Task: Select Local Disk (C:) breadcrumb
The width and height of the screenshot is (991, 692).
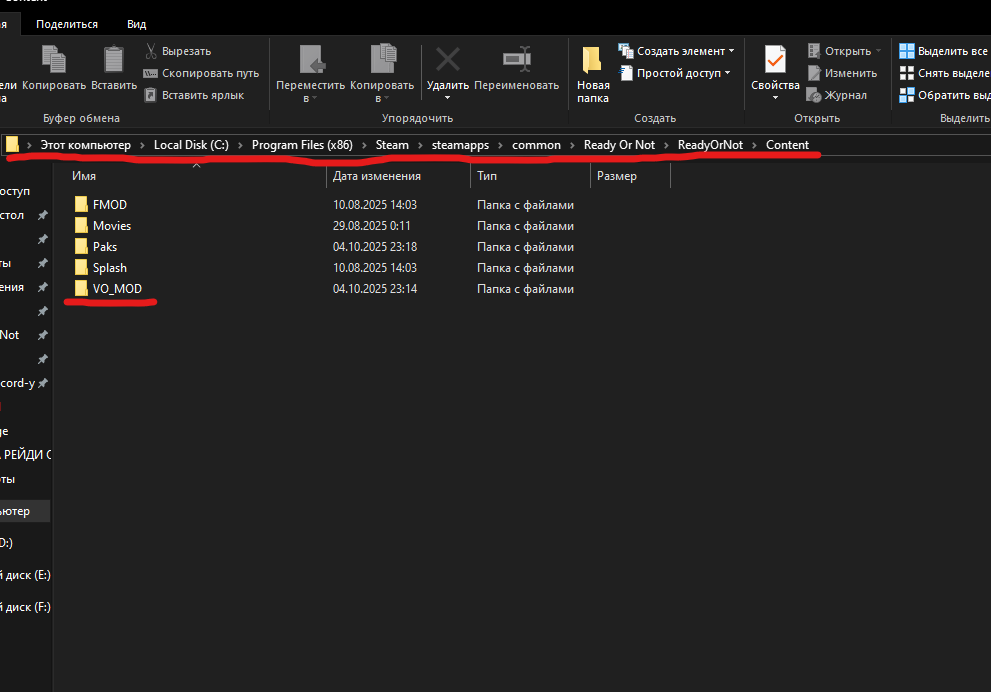Action: click(x=192, y=145)
